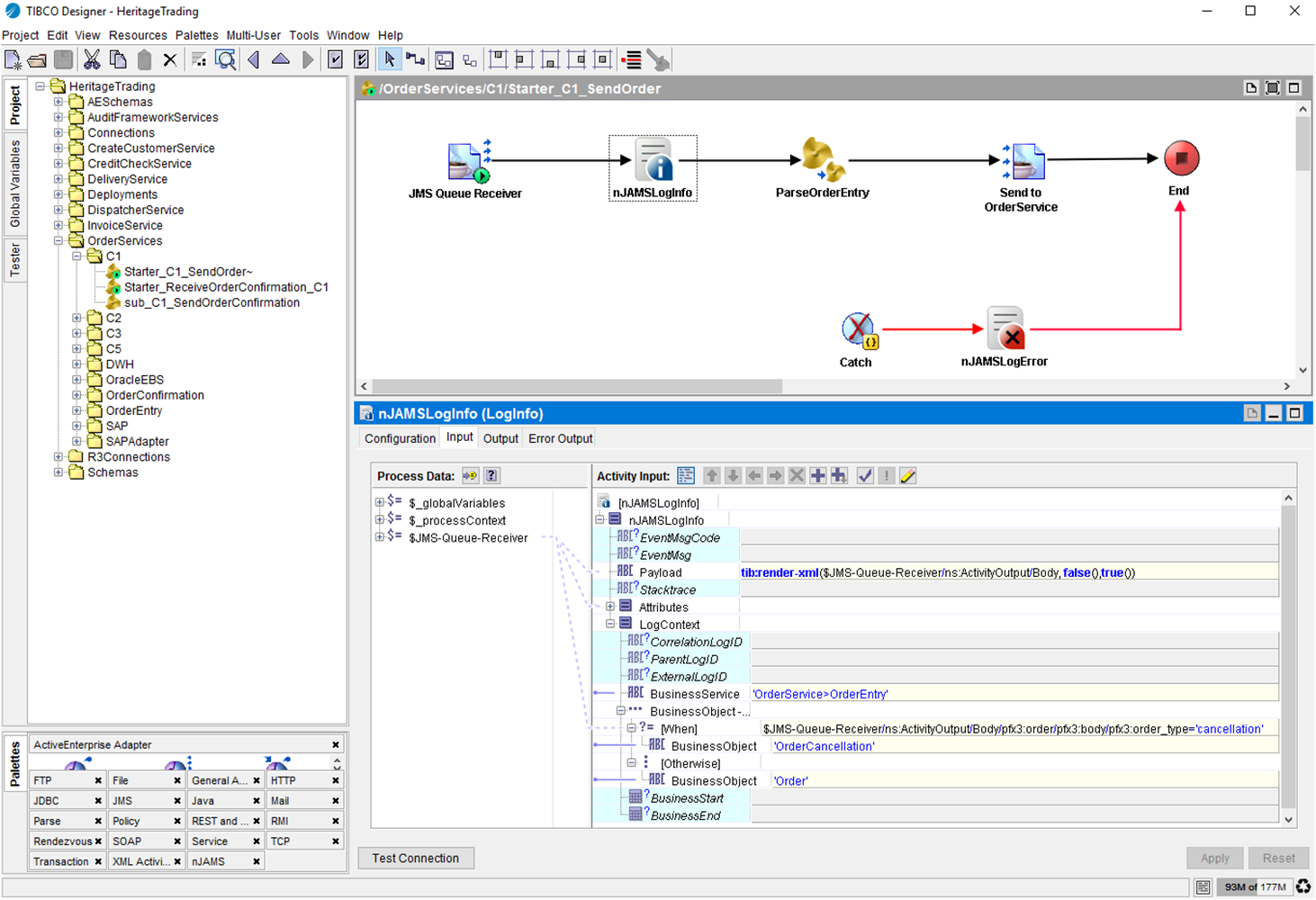1316x900 pixels.
Task: Click the red-lines layout toolbar icon
Action: click(633, 60)
